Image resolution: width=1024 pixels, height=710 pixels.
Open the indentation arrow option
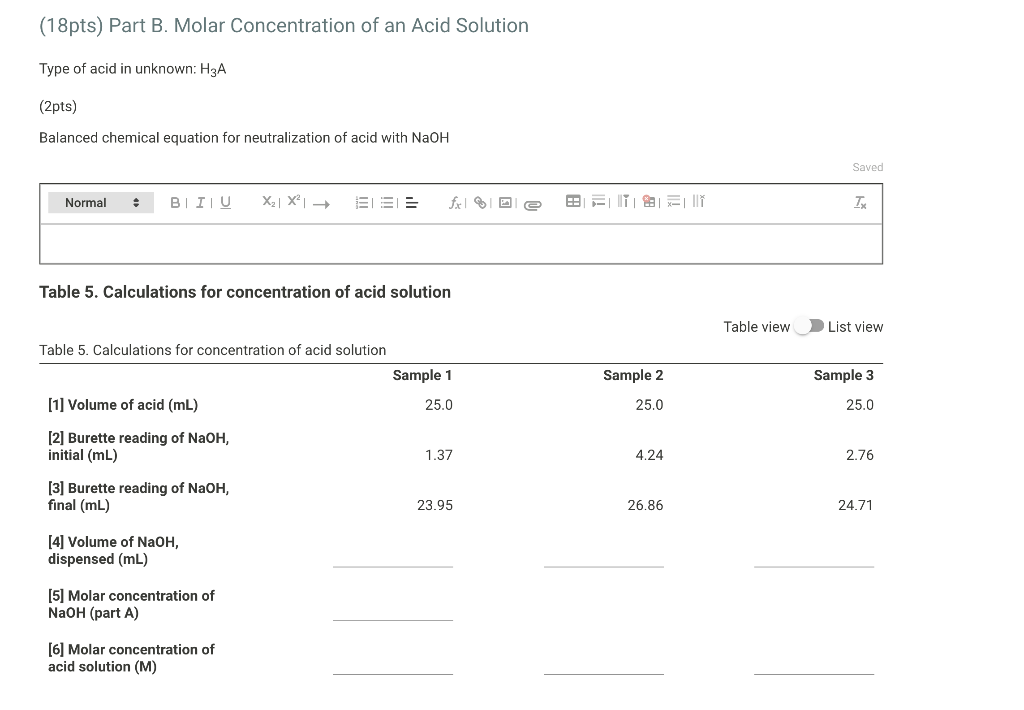(320, 203)
